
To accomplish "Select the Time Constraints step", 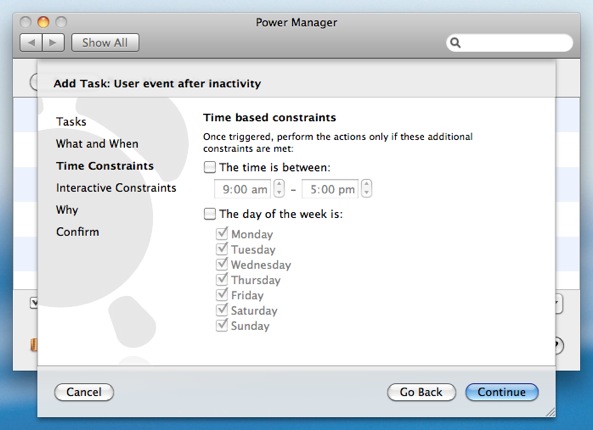I will click(x=105, y=166).
